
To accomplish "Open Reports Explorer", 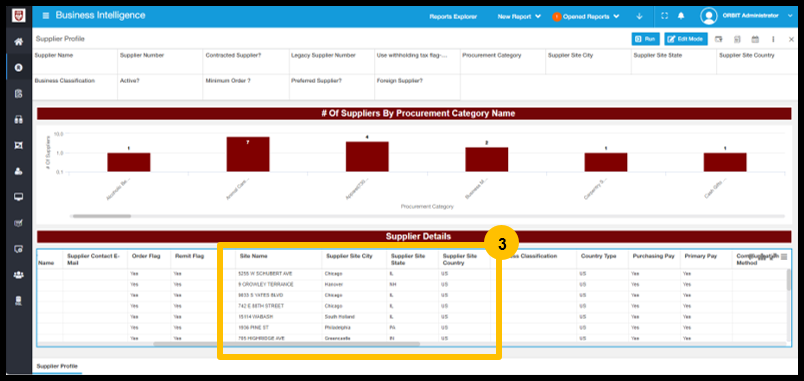I will pyautogui.click(x=453, y=16).
